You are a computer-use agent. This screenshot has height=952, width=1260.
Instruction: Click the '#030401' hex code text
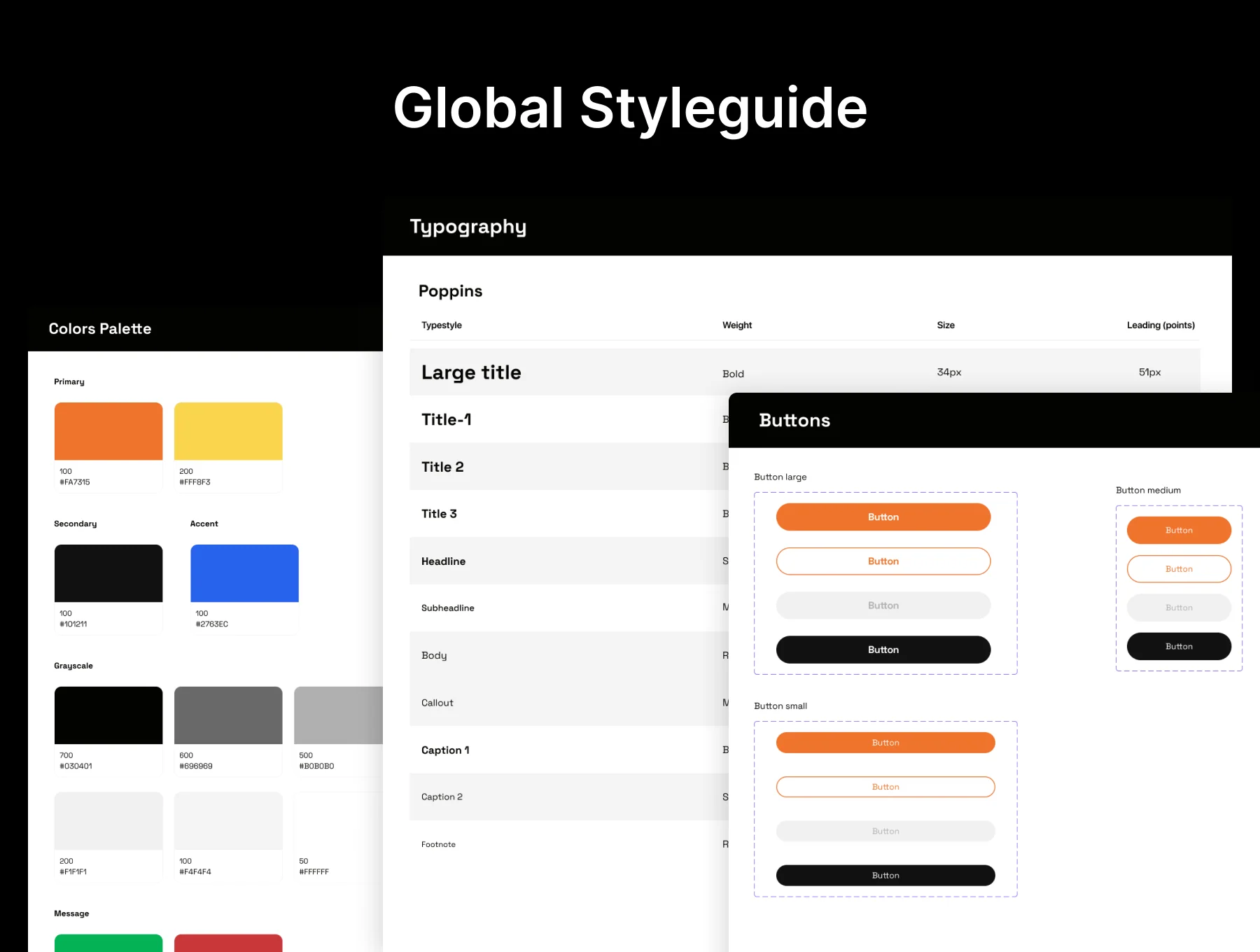(x=76, y=766)
